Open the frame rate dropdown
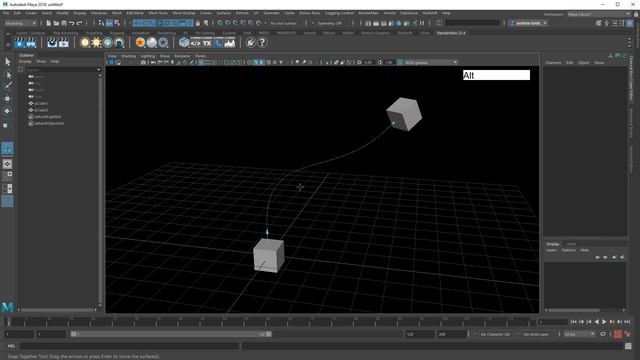 click(x=579, y=334)
